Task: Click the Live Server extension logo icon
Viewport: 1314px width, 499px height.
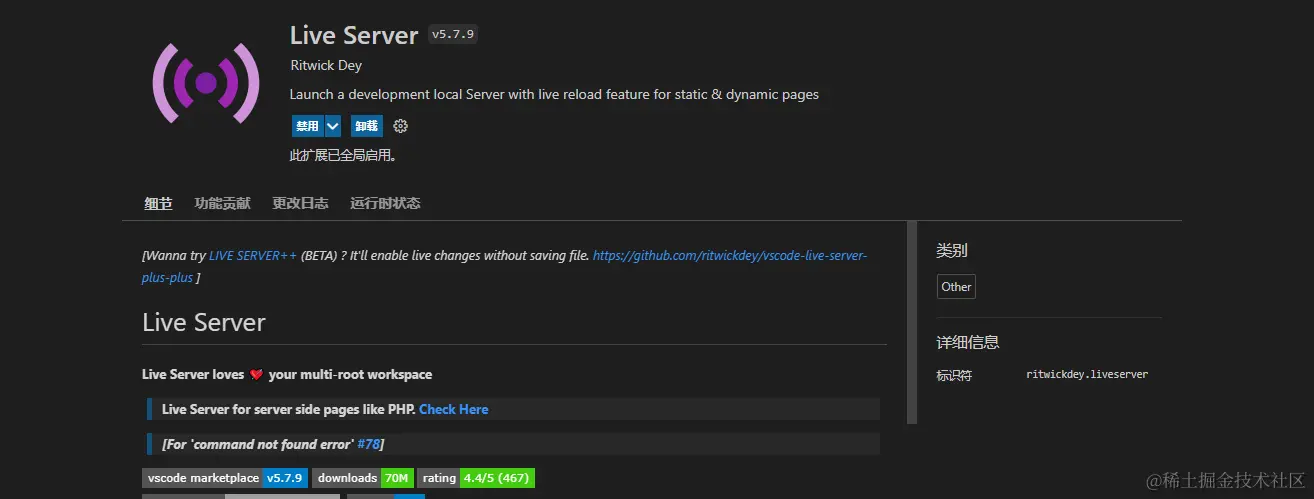Action: tap(205, 83)
